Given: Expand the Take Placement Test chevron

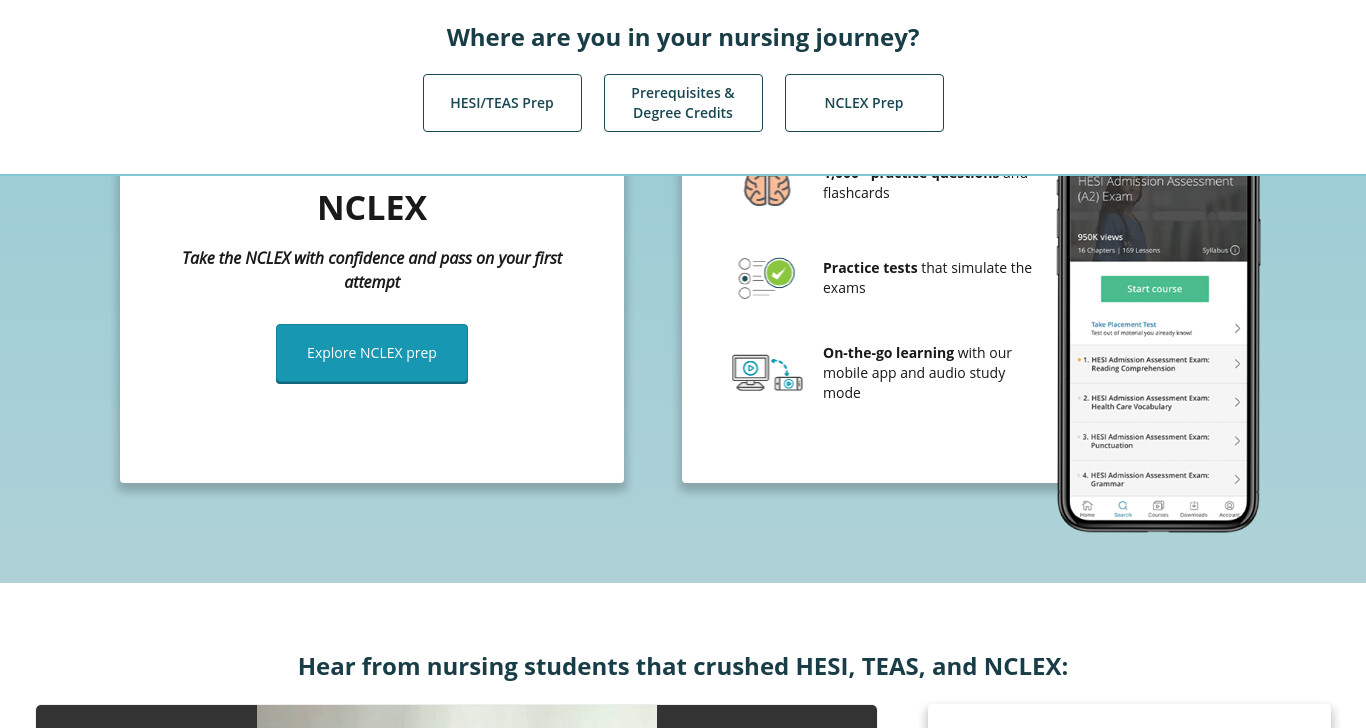Looking at the screenshot, I should 1237,328.
